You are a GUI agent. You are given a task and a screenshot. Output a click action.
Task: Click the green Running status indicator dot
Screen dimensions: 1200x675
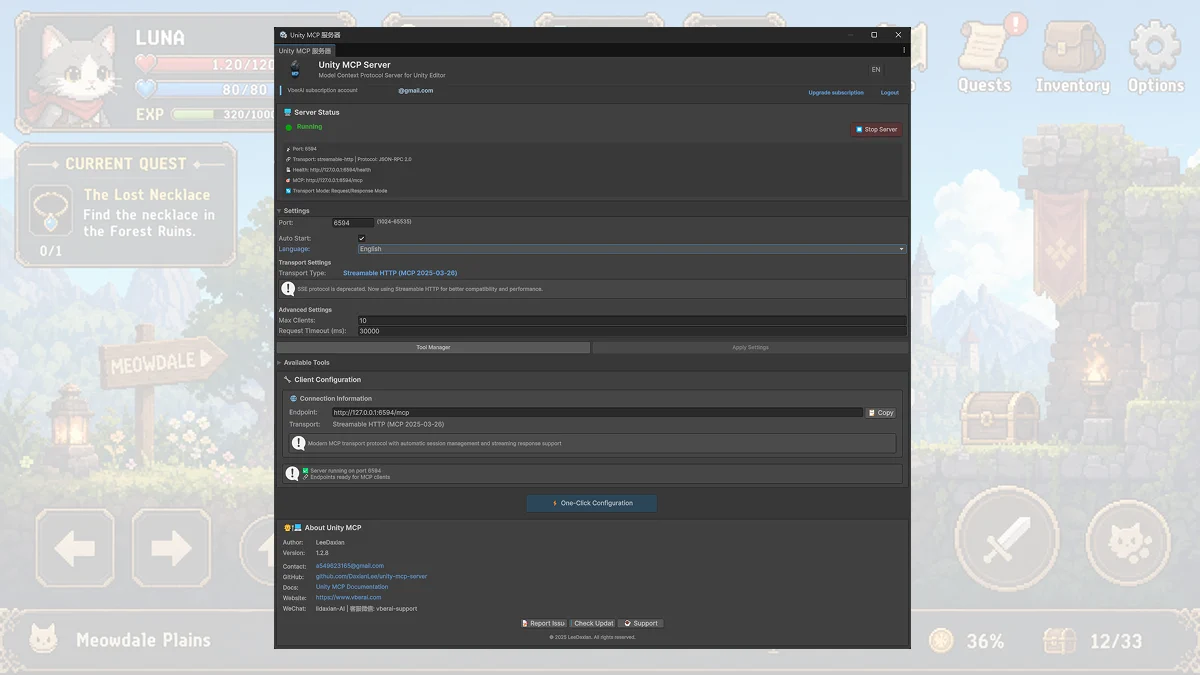click(289, 128)
